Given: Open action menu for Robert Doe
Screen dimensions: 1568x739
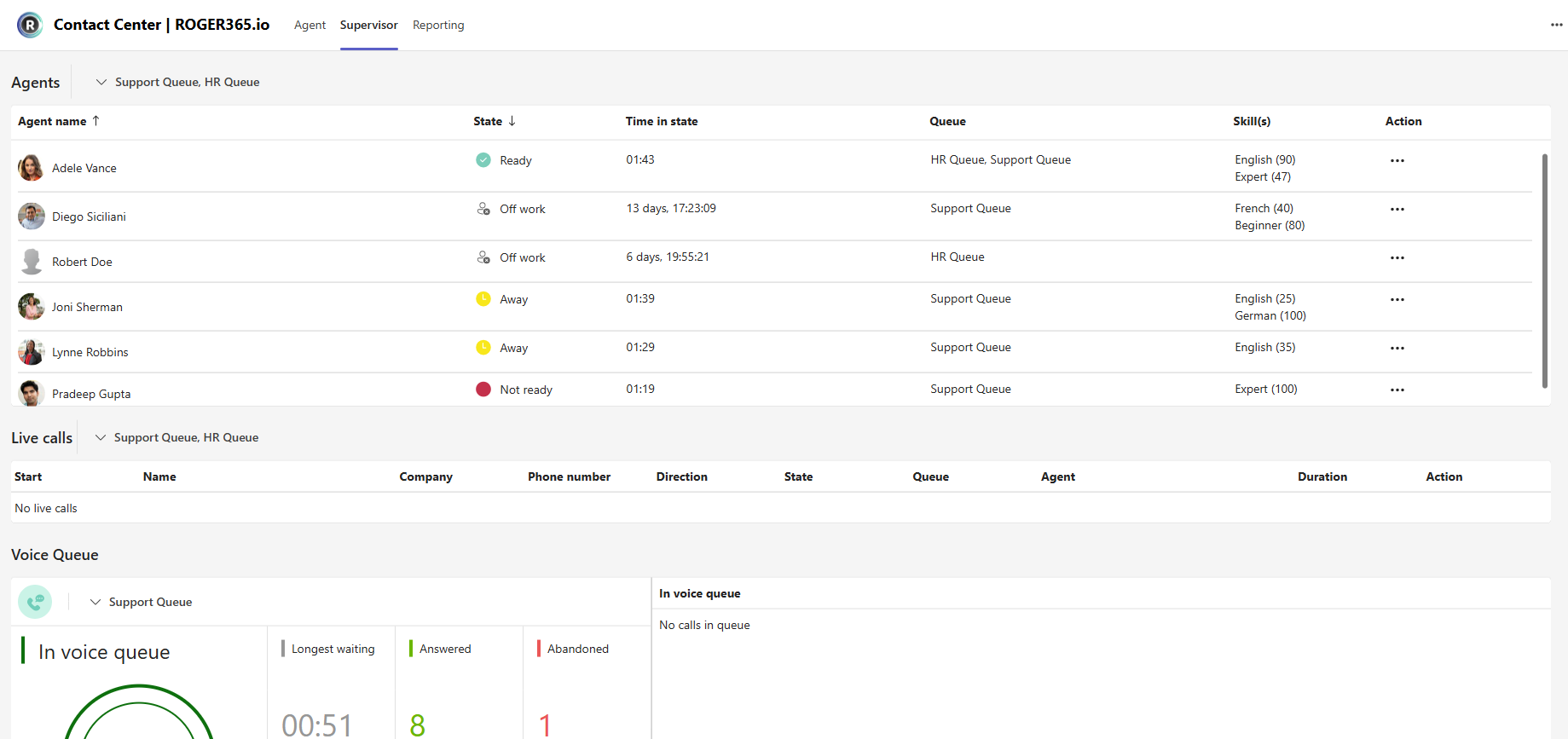Looking at the screenshot, I should 1397,257.
